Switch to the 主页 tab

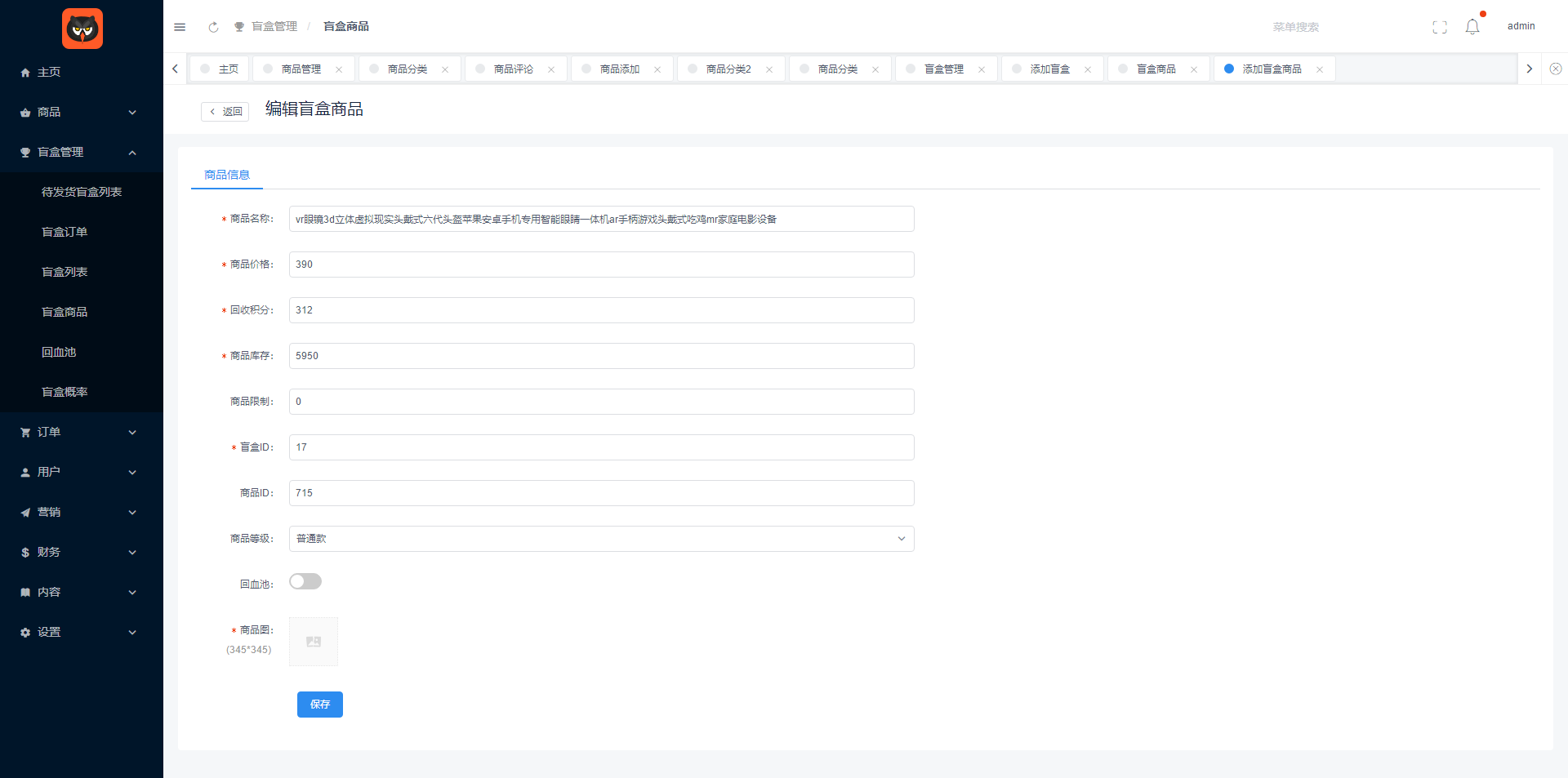point(220,69)
